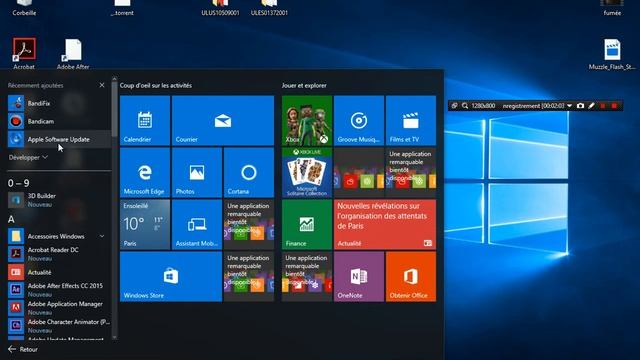Screen dimensions: 640x360
Task: Open Microsoft Solitaire Collection tile
Action: tap(307, 172)
